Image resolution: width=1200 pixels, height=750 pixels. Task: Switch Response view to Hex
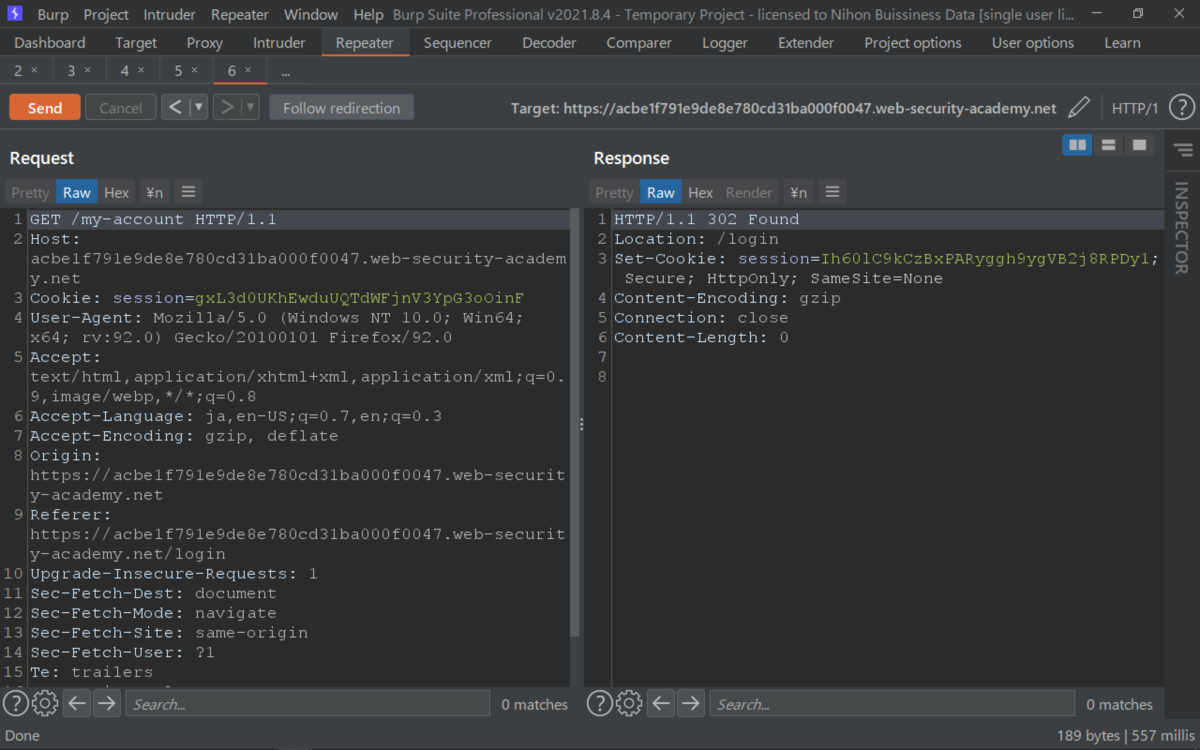point(701,192)
